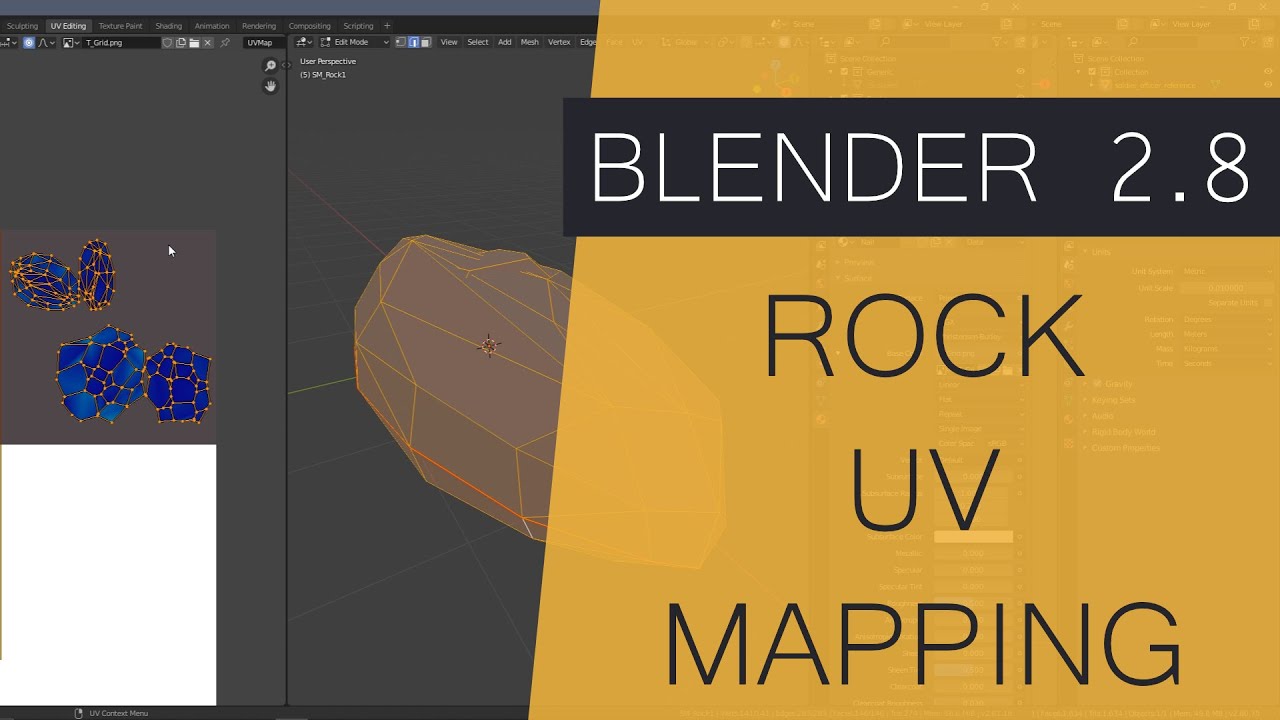The width and height of the screenshot is (1280, 720).
Task: Click the shield icon to fake-user the image
Action: coord(168,43)
